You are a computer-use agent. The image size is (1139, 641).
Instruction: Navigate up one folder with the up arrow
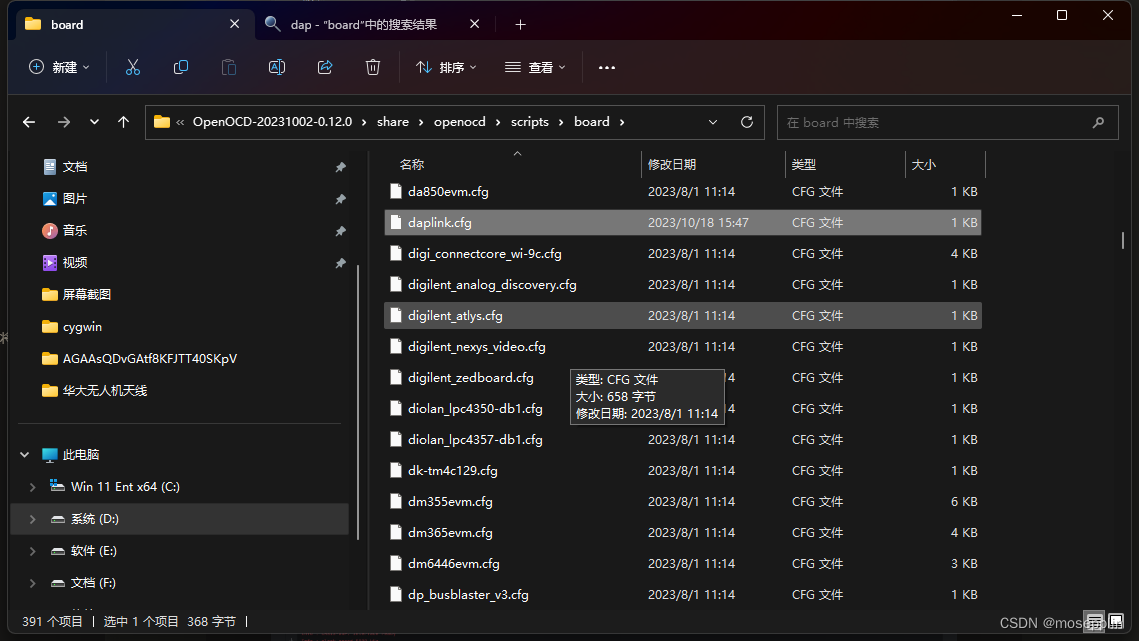[x=122, y=121]
